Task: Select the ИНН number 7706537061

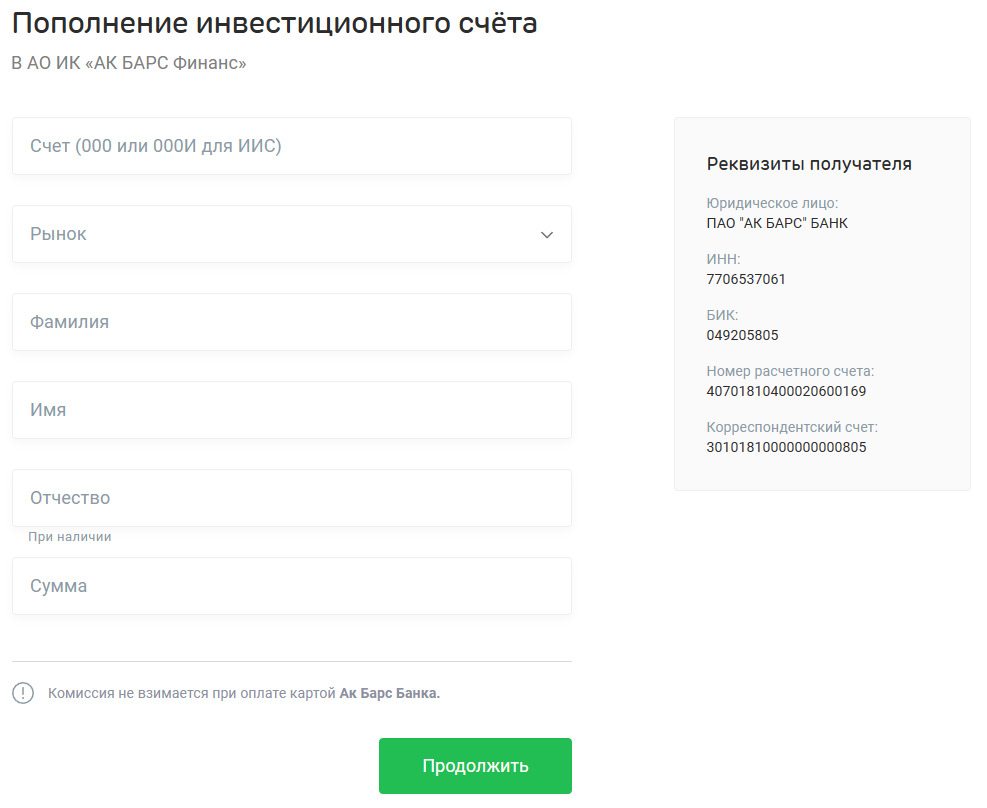Action: click(746, 279)
